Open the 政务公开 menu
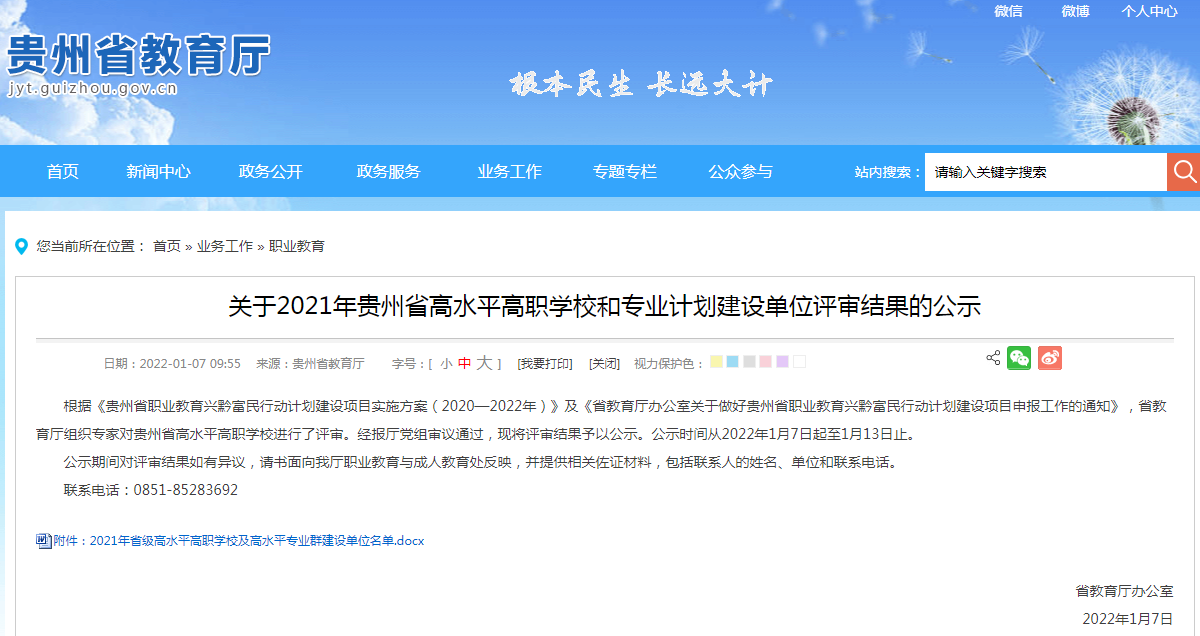 pos(270,171)
